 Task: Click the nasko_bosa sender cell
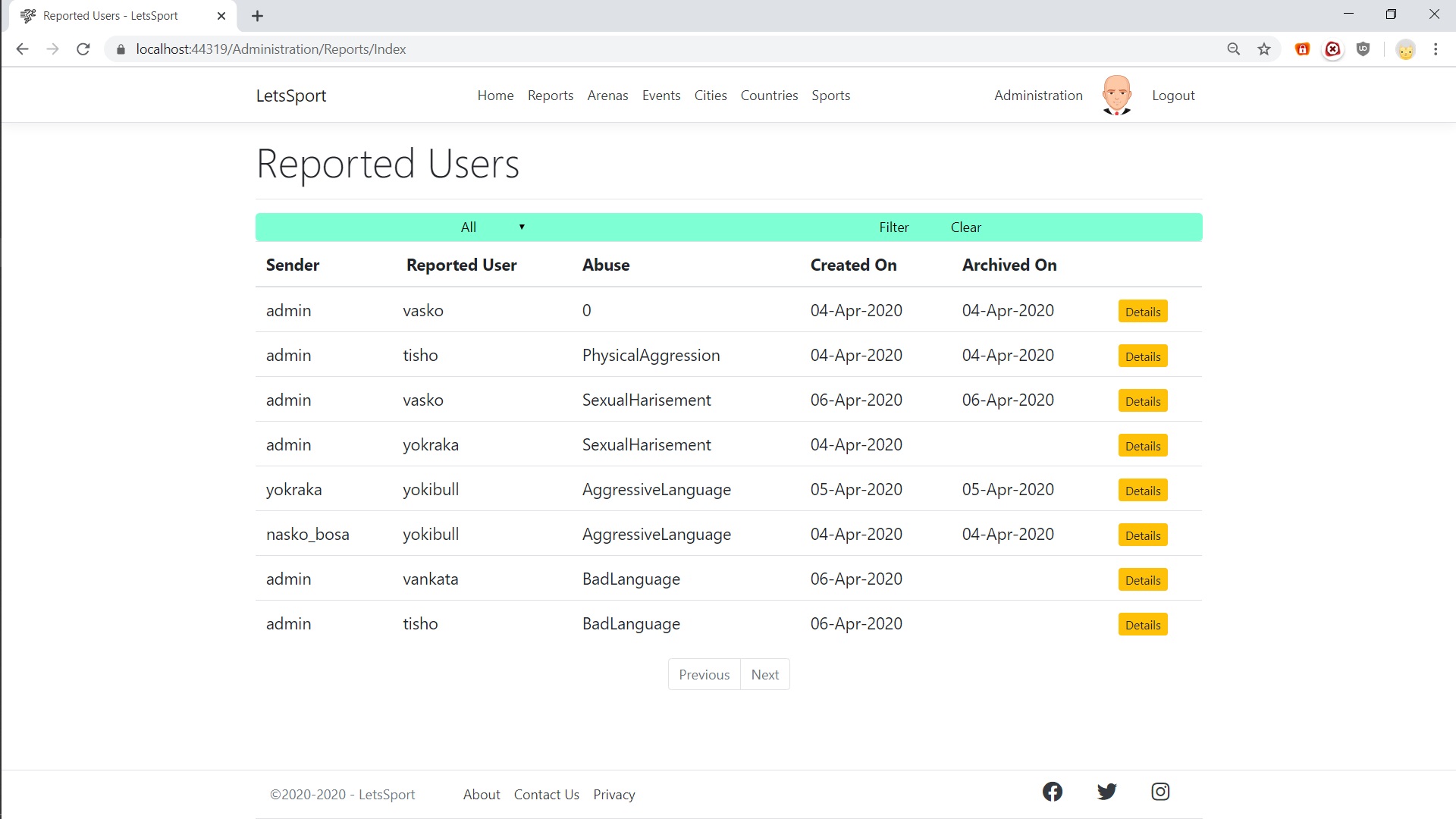[308, 535]
